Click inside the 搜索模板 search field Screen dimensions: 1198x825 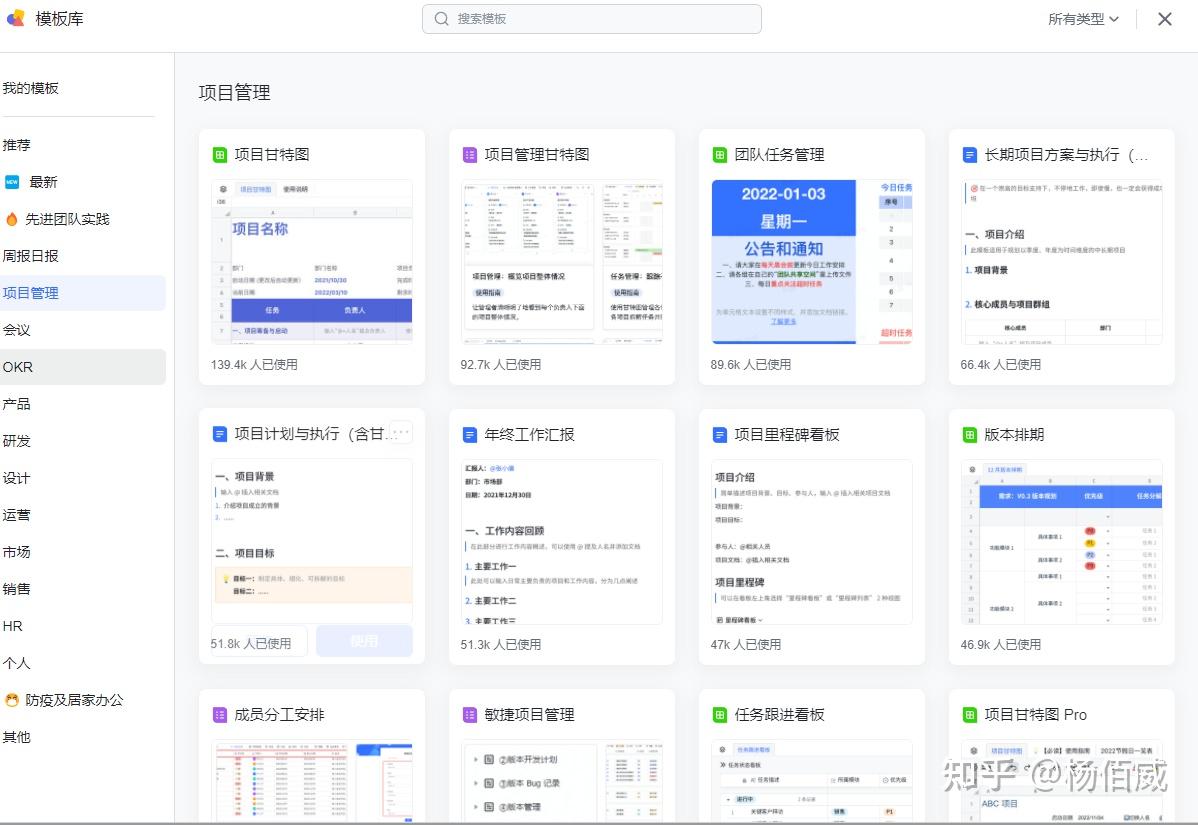click(591, 18)
